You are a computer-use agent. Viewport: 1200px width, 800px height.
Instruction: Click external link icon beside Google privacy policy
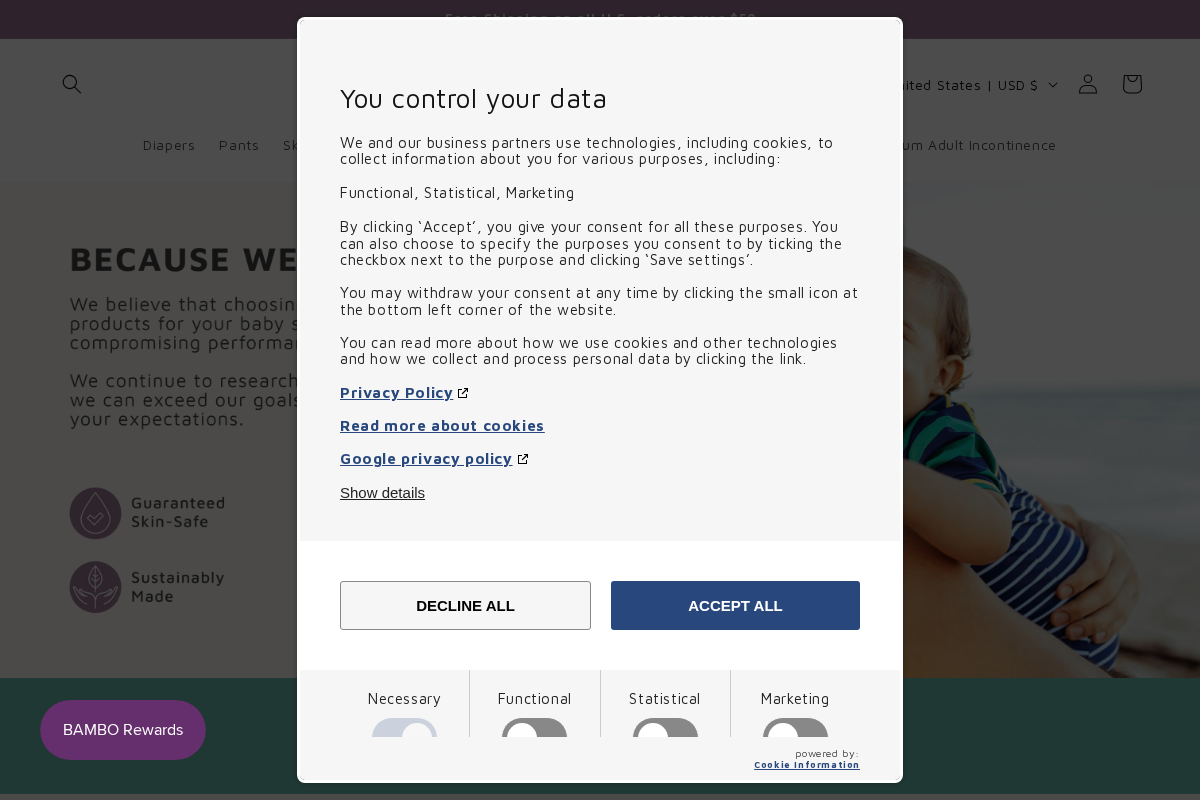[x=523, y=459]
